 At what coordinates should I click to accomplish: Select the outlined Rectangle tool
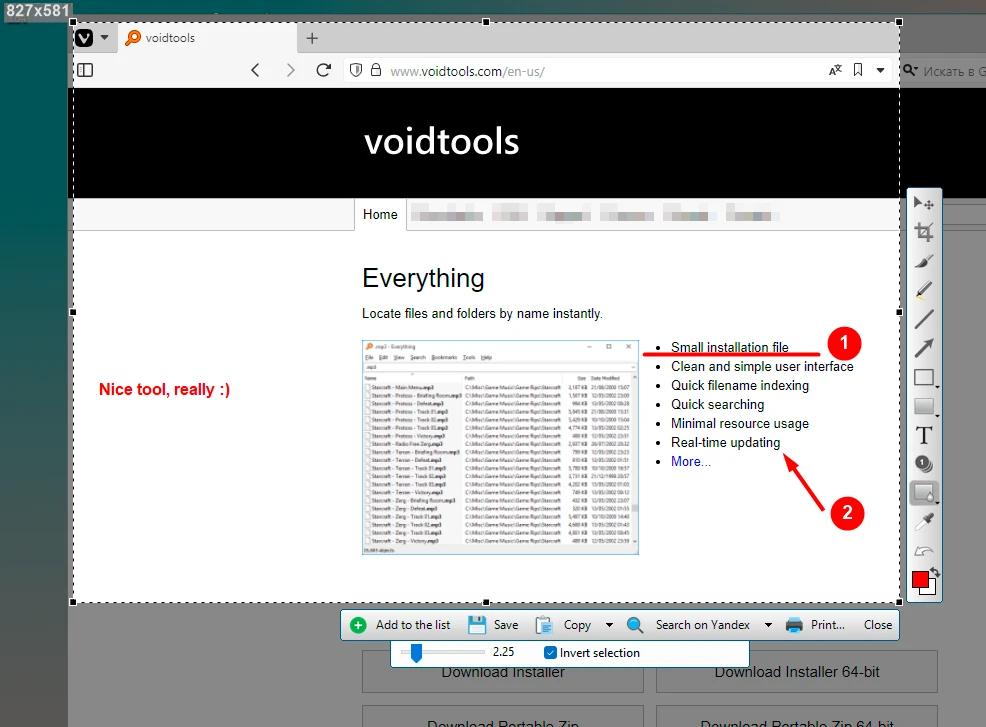click(x=922, y=377)
